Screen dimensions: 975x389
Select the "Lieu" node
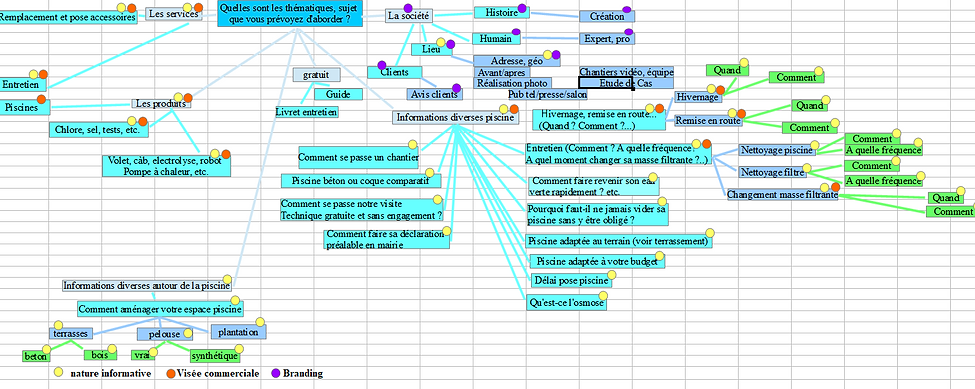[431, 49]
